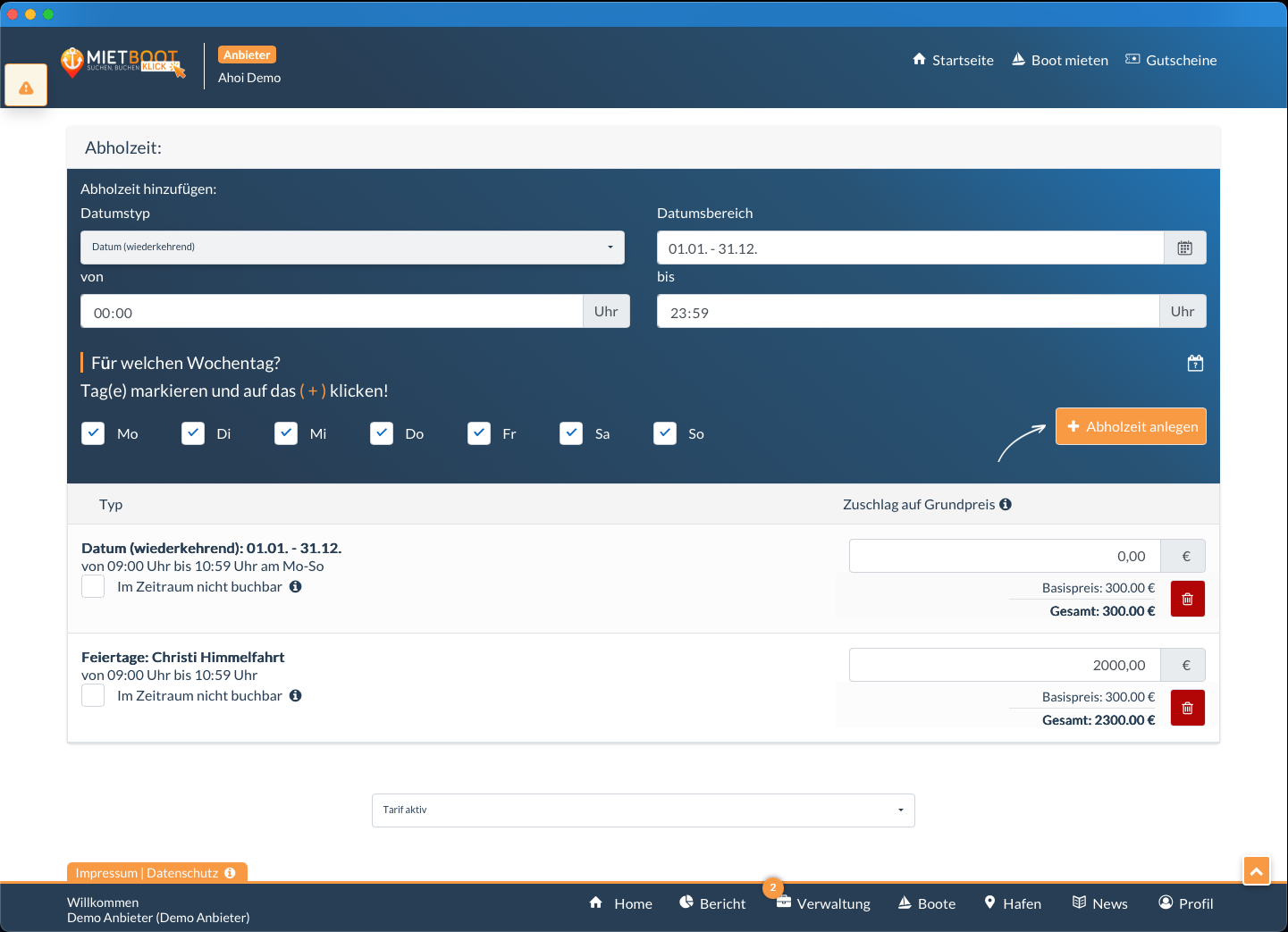Click the calendar help icon beside weekday heading
Screen dimensions: 1288x932
pyautogui.click(x=1195, y=363)
